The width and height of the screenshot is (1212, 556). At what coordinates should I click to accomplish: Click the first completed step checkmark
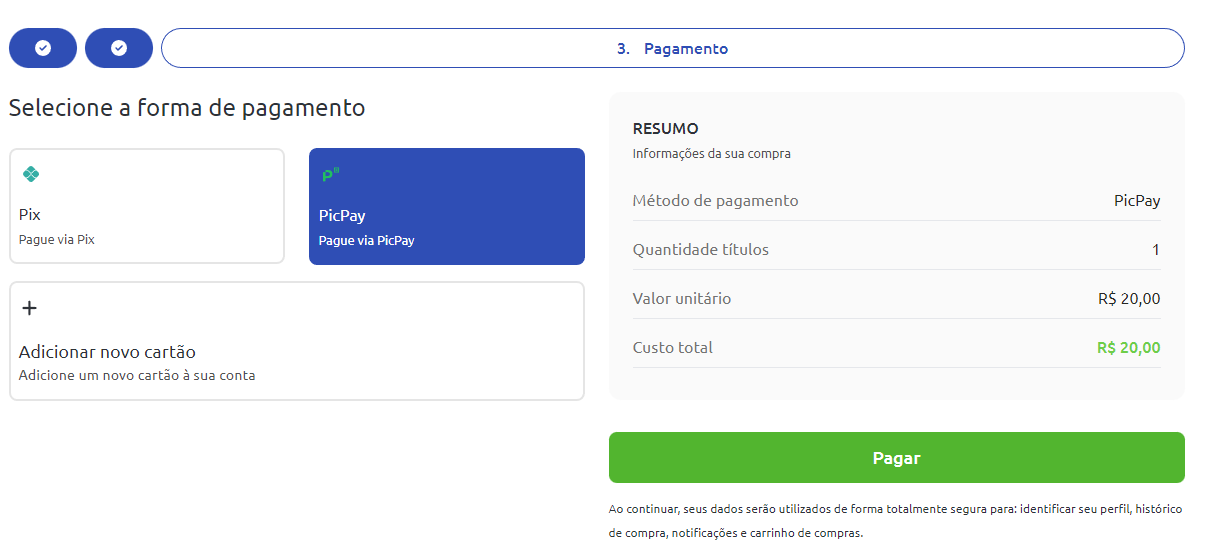pyautogui.click(x=43, y=48)
